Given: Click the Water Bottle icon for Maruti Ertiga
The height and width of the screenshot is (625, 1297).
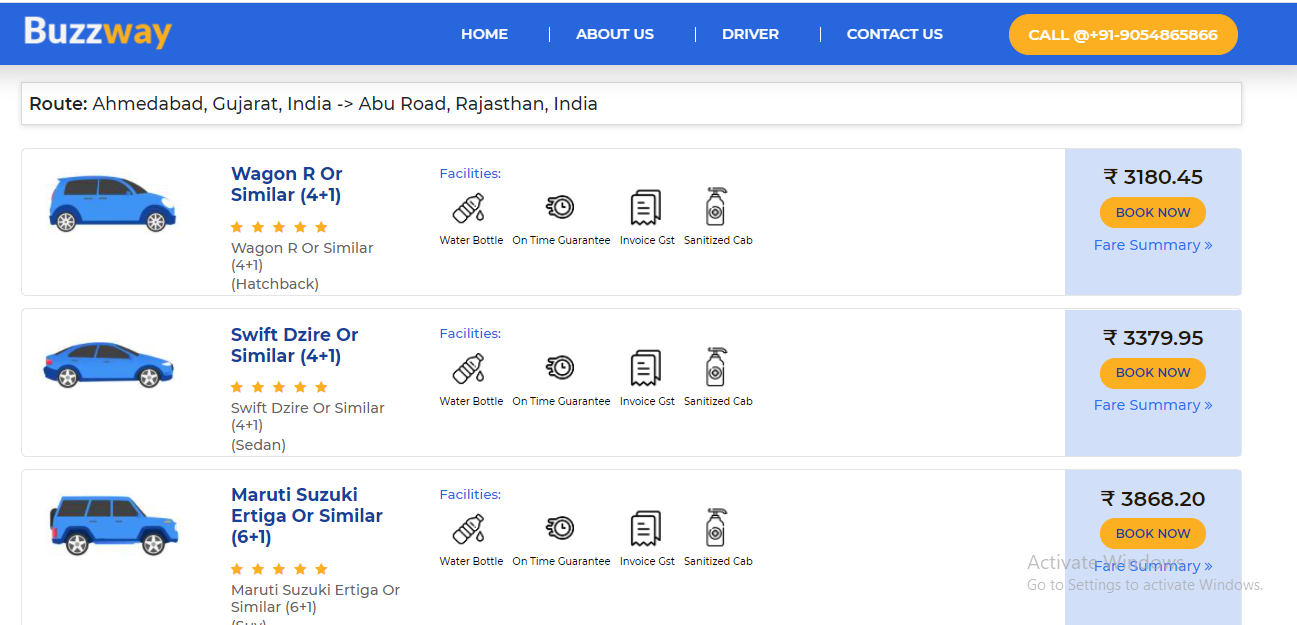Looking at the screenshot, I should [469, 529].
